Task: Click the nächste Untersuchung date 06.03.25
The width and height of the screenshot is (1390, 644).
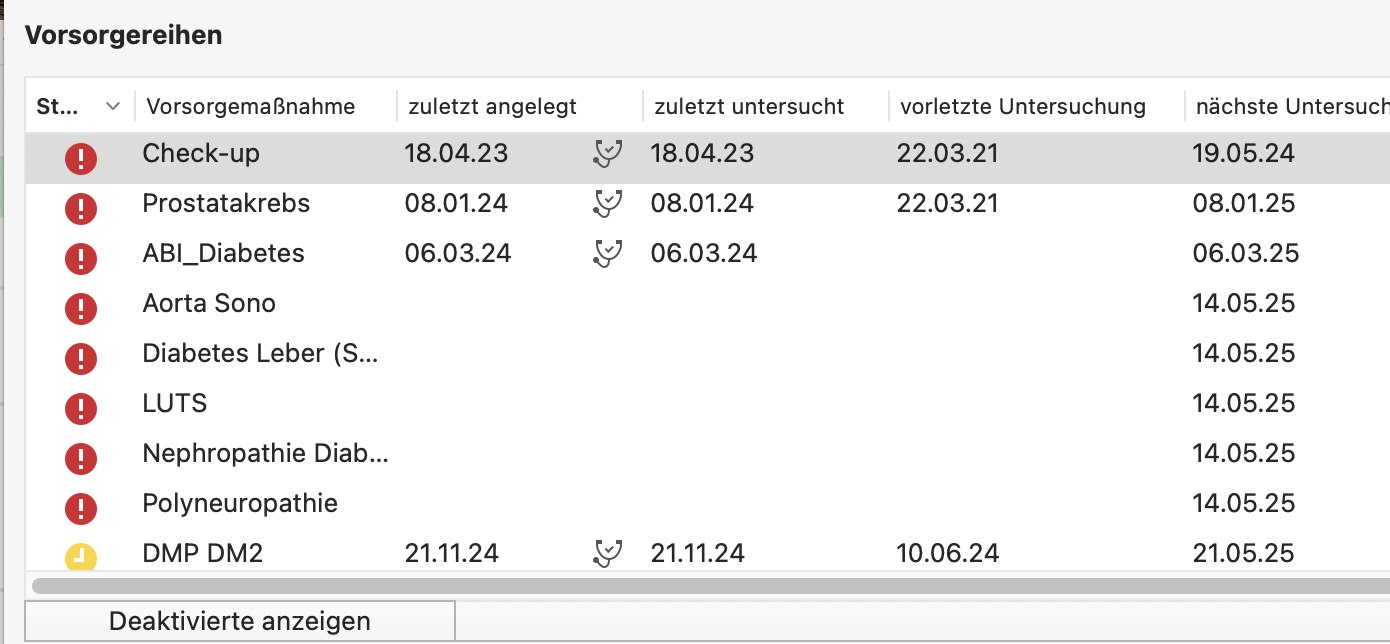Action: tap(1246, 254)
